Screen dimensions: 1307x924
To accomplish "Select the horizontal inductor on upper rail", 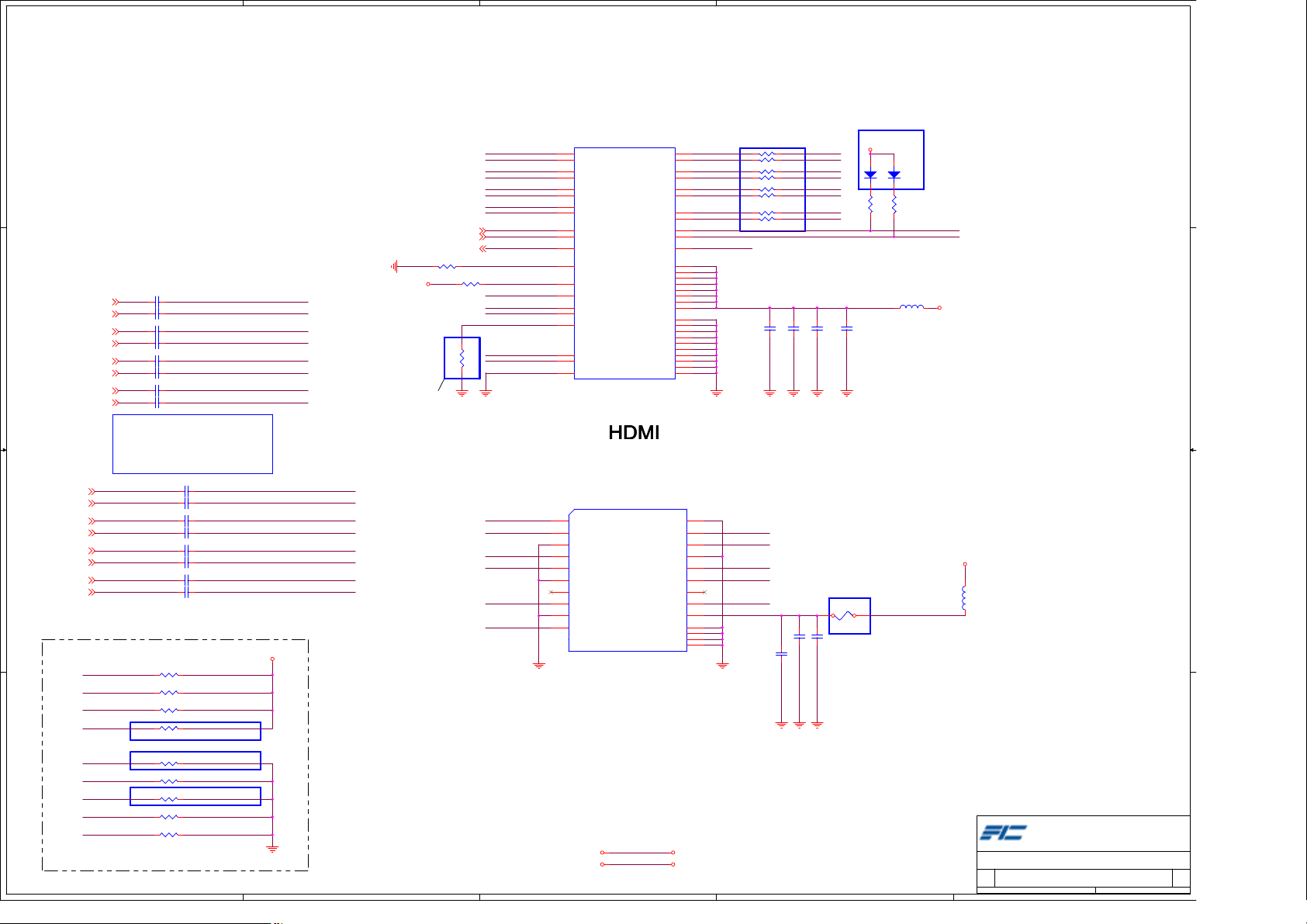I will pyautogui.click(x=911, y=307).
